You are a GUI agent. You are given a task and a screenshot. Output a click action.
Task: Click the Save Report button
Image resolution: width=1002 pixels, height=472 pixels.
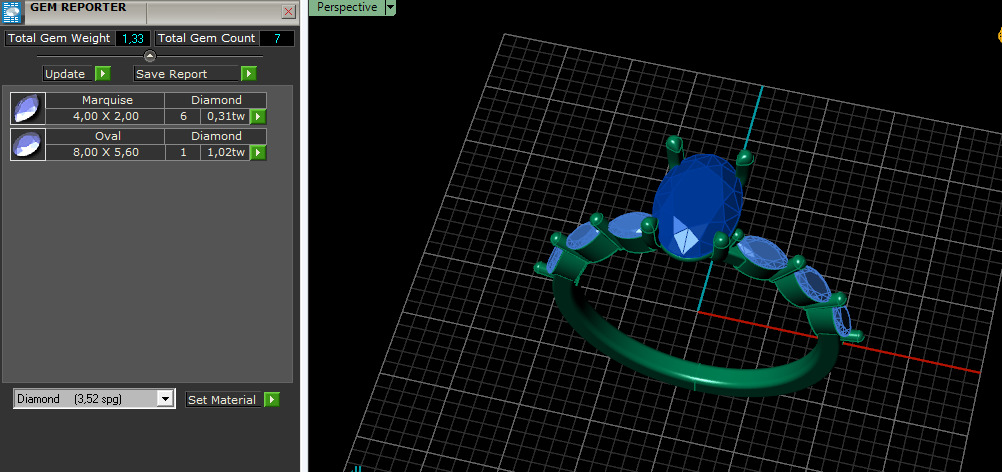tap(187, 73)
